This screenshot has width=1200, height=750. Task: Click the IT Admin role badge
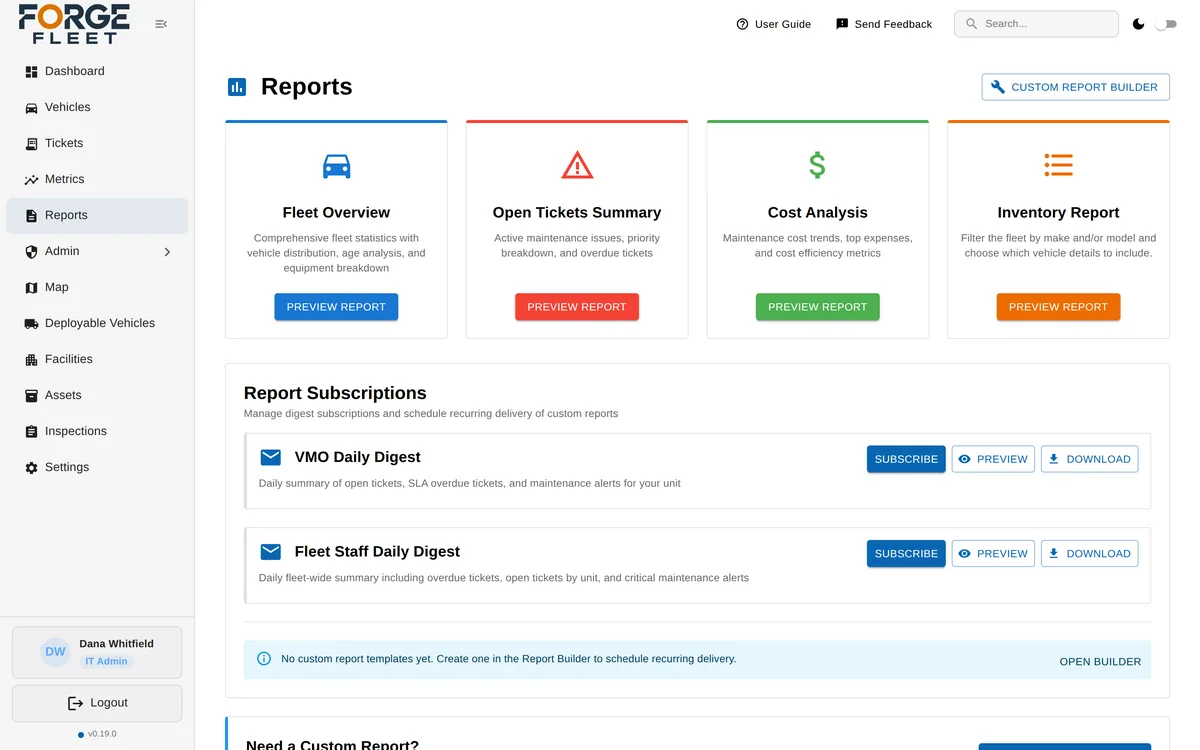coord(106,661)
